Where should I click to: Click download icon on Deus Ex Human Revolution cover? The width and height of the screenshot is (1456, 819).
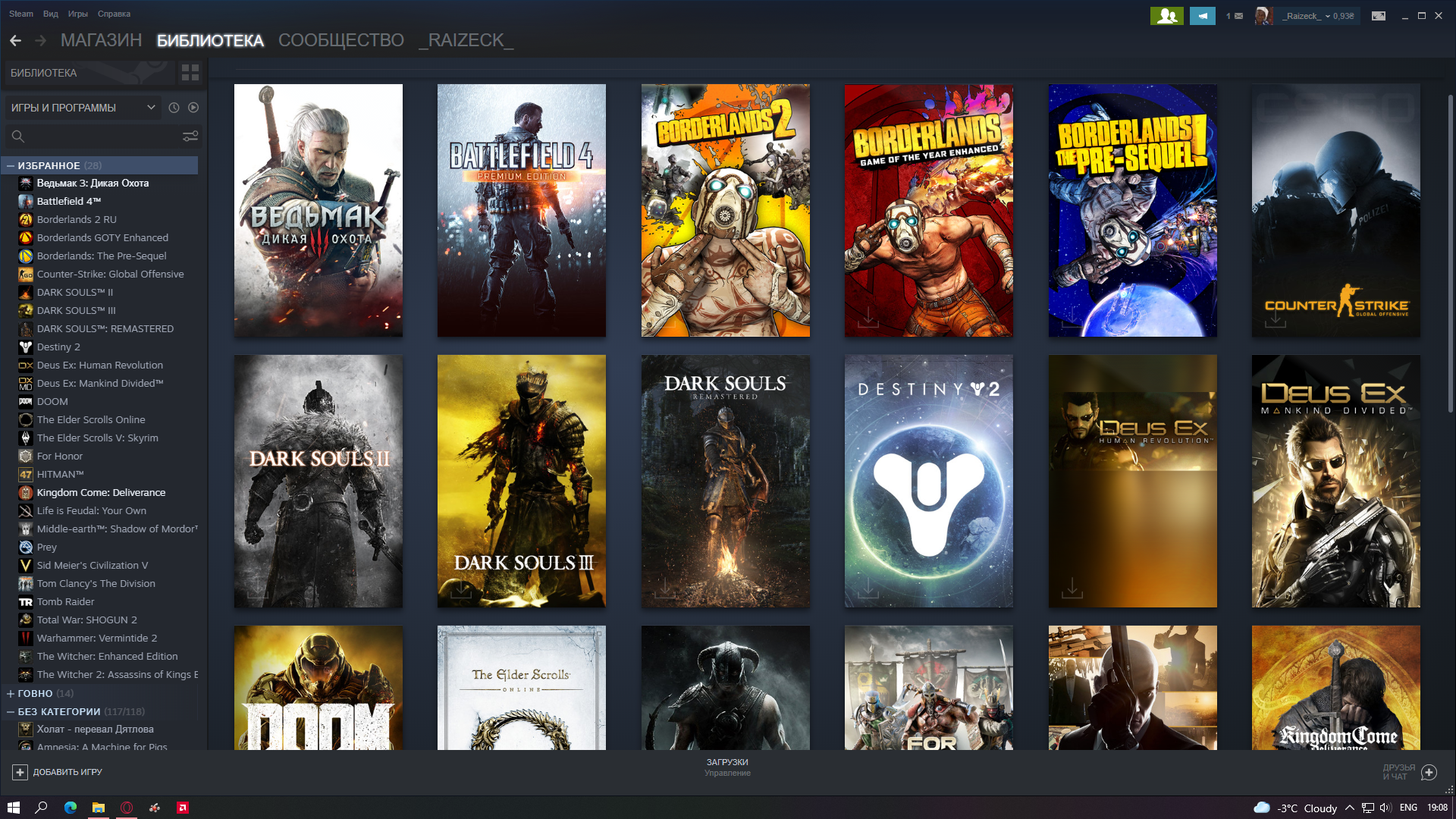(x=1072, y=588)
